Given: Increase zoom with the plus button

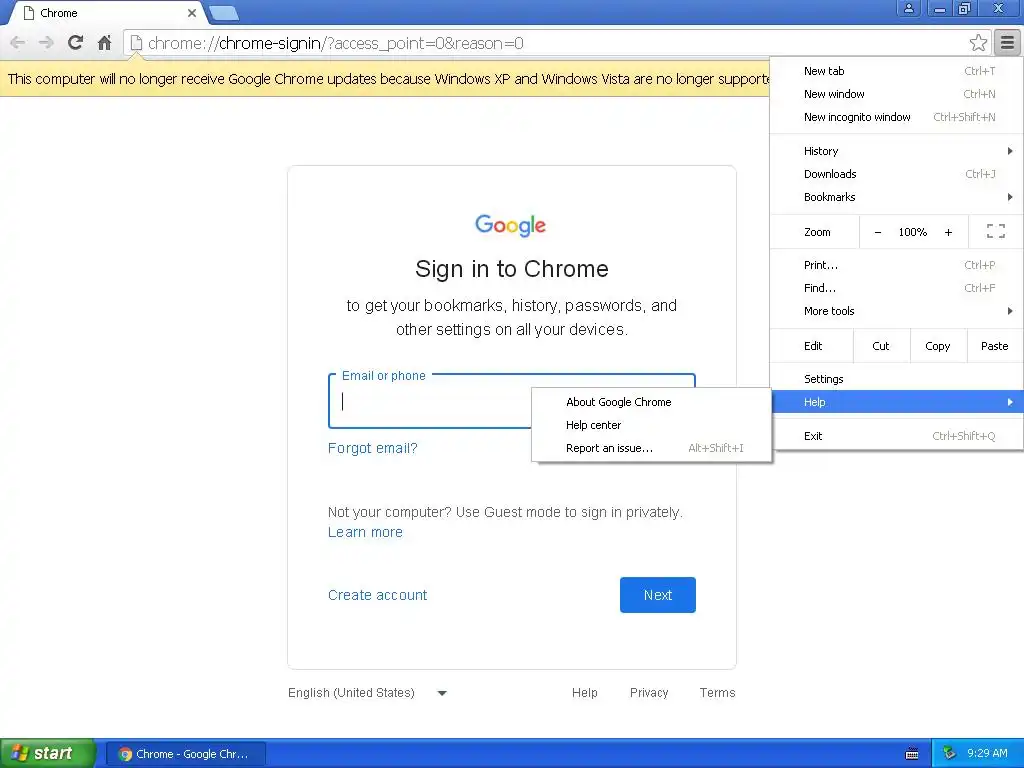Looking at the screenshot, I should (948, 232).
